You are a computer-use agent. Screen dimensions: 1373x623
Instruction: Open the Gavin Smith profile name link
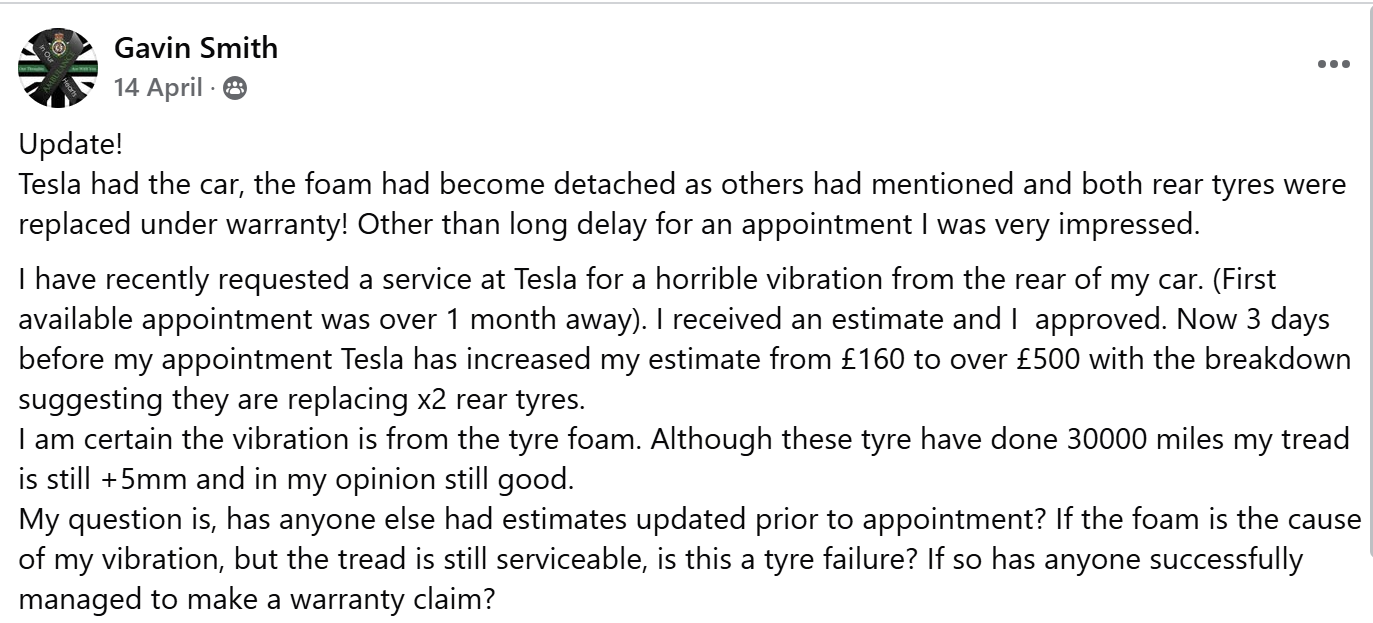(196, 47)
